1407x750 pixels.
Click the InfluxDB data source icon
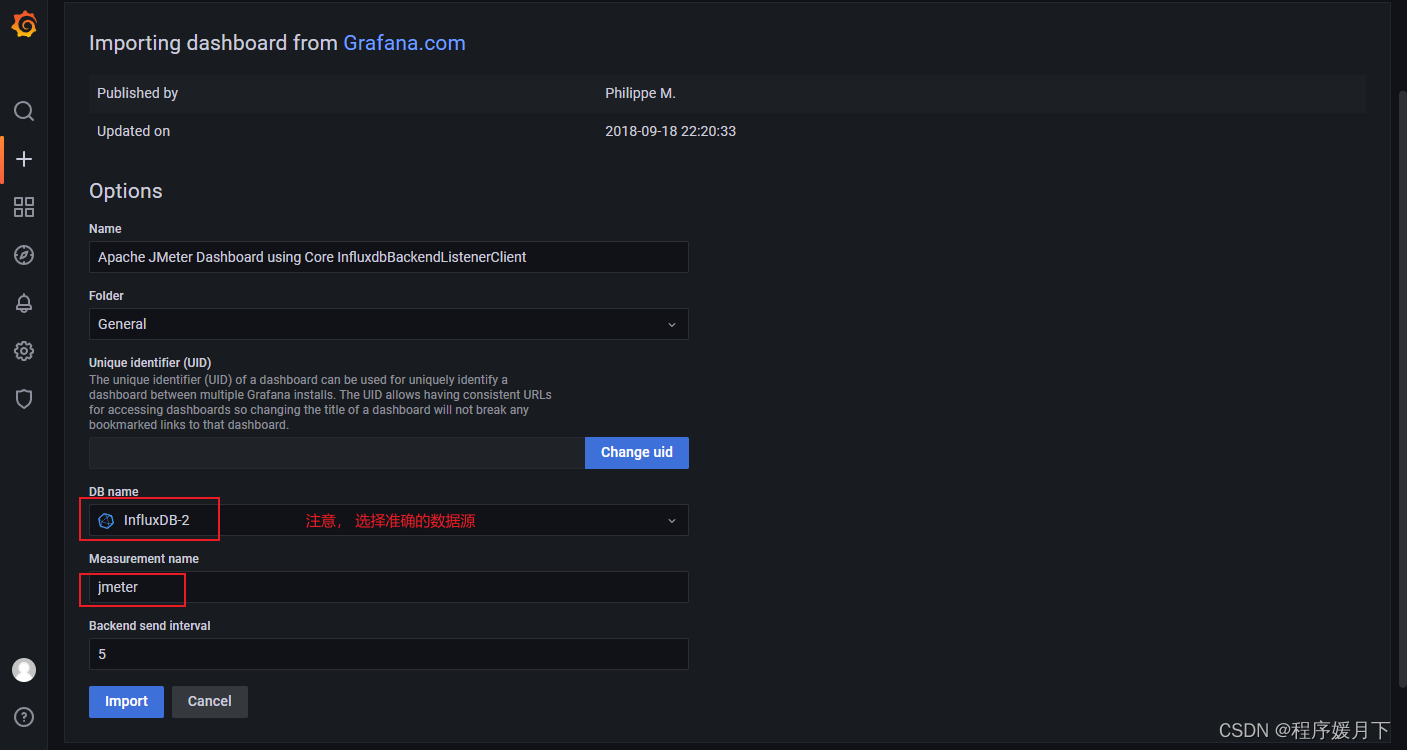click(106, 520)
